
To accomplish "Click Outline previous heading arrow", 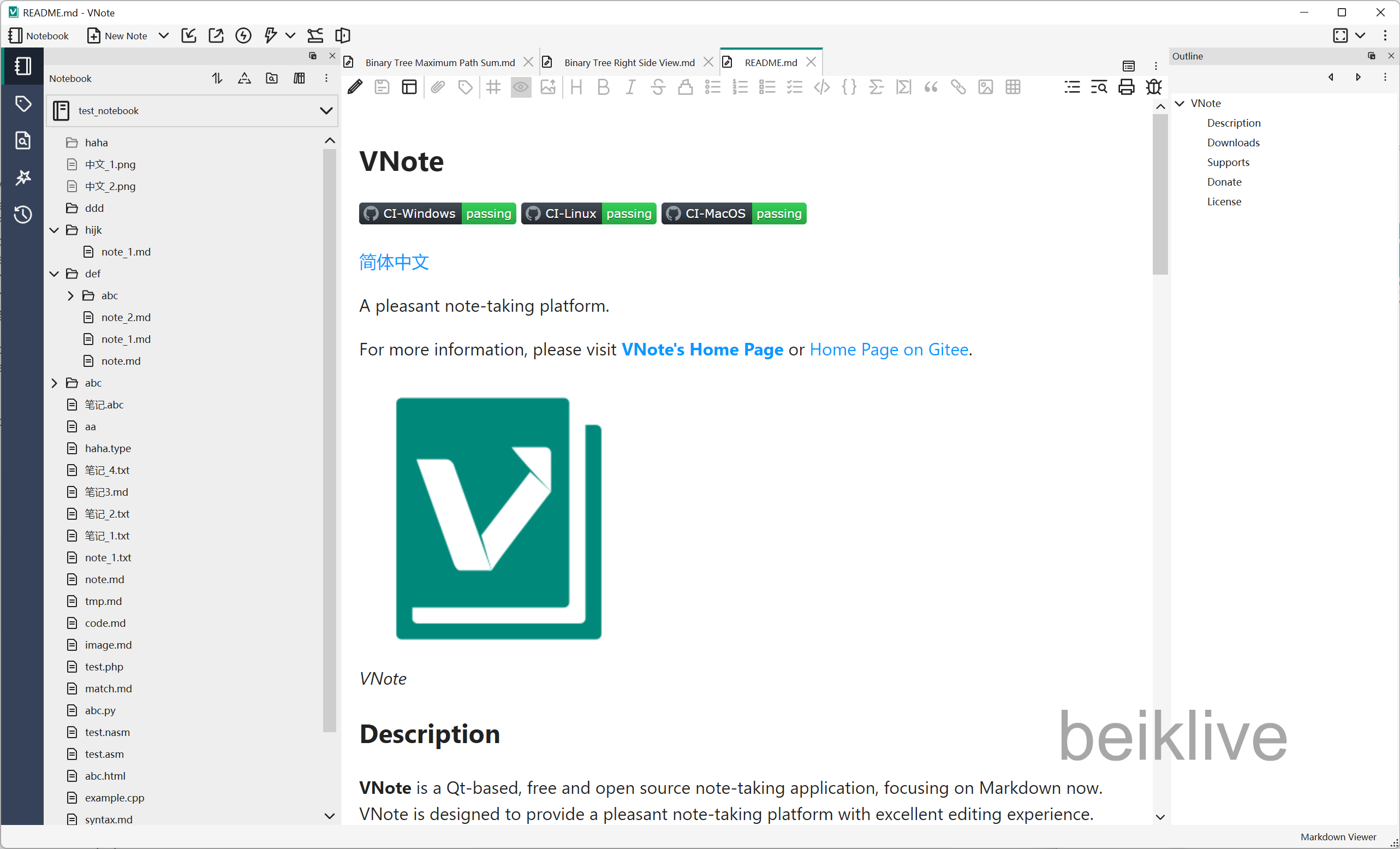I will click(x=1331, y=78).
